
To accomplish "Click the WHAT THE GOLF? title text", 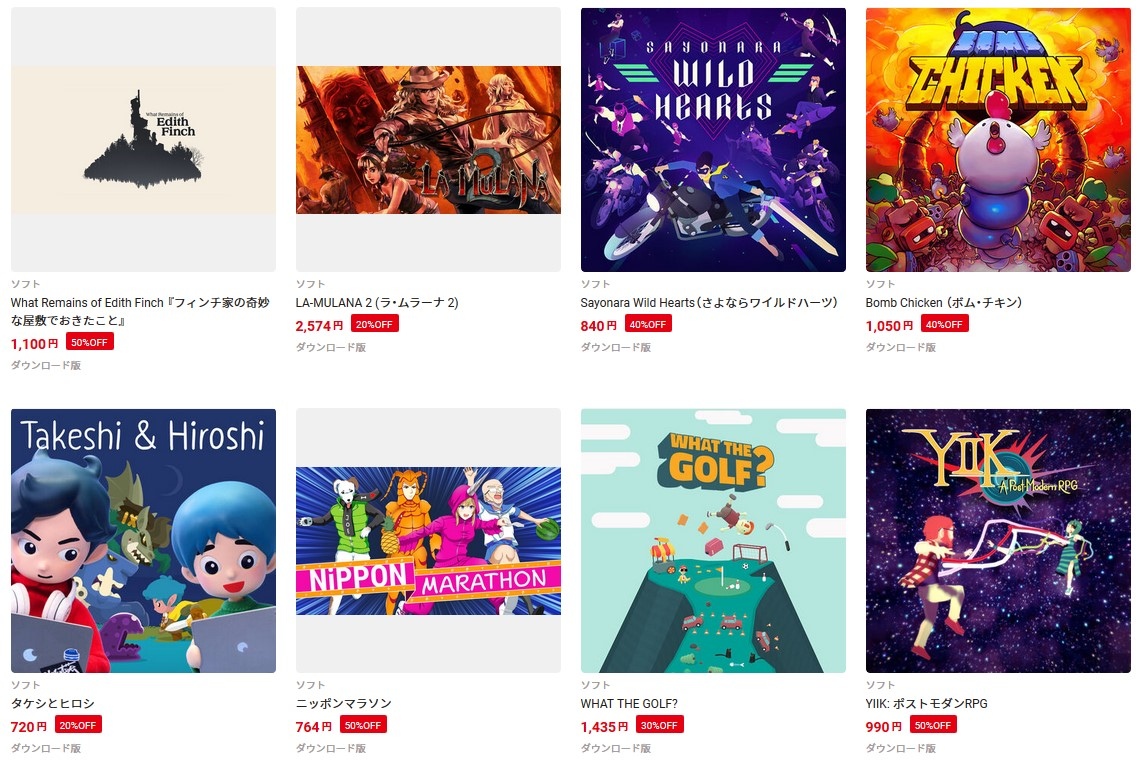I will 629,704.
